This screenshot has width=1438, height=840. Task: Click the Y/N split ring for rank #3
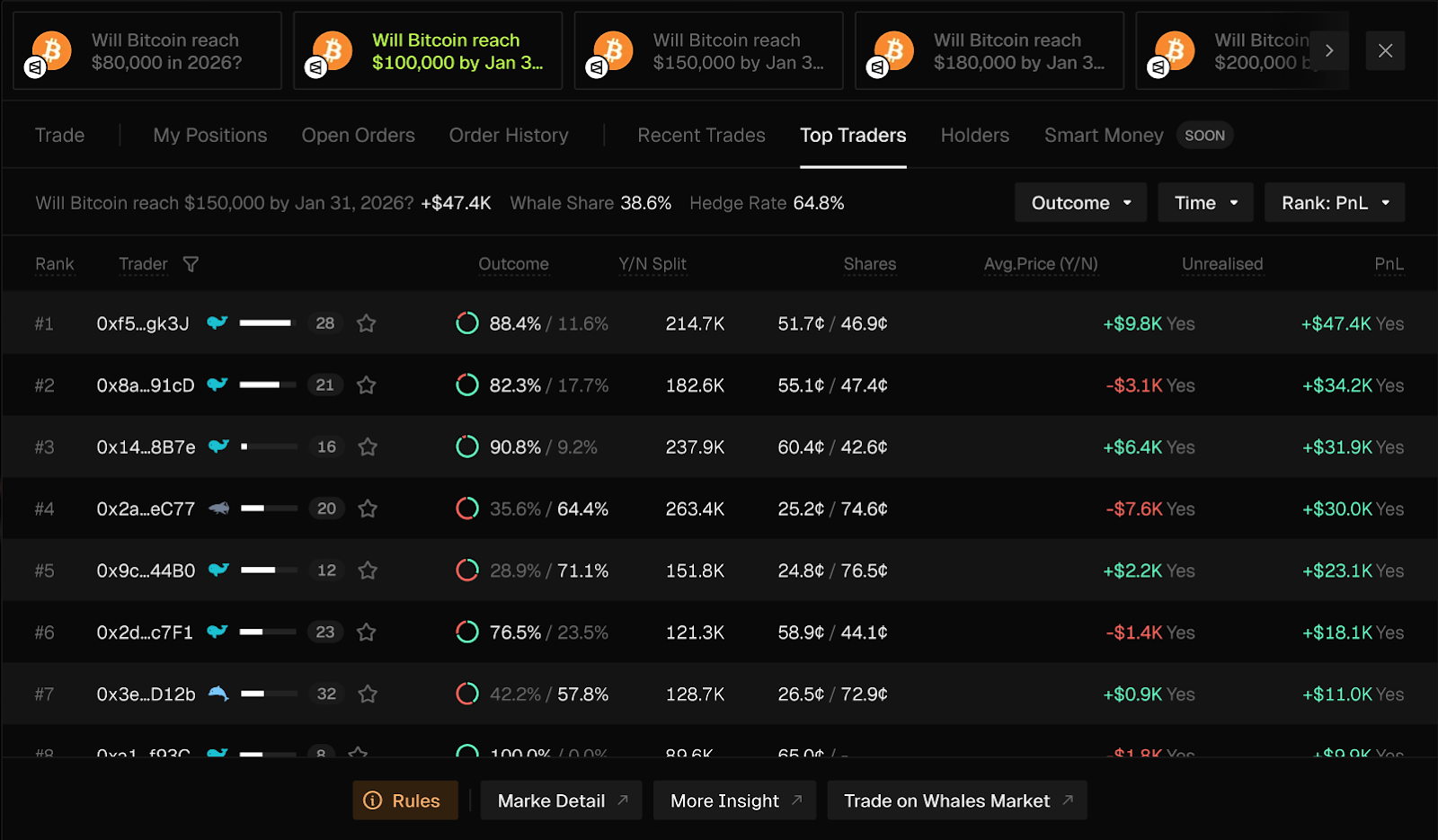click(x=467, y=447)
